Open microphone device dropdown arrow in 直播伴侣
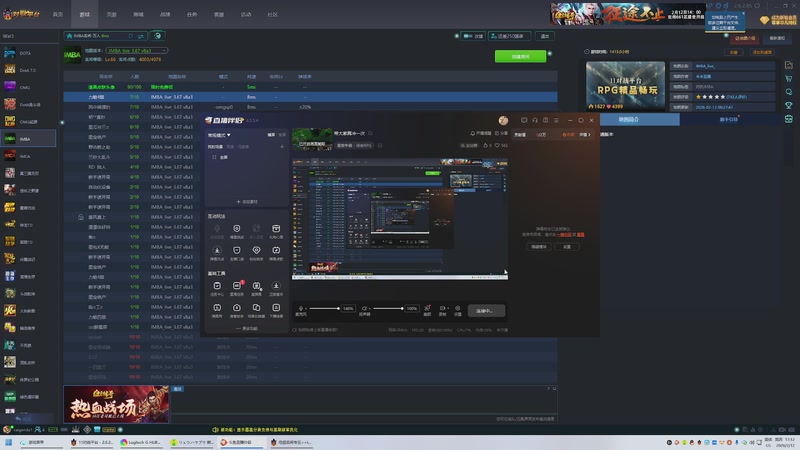Viewport: 800px width, 450px height. [x=305, y=308]
